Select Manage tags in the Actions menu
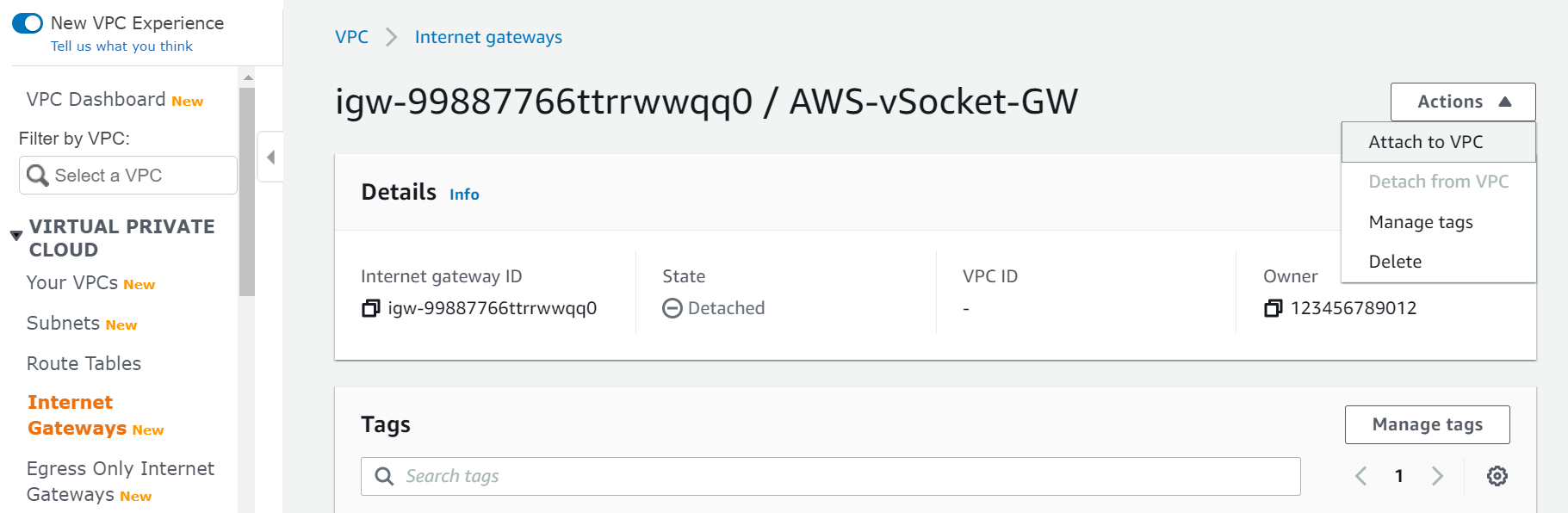 1420,221
